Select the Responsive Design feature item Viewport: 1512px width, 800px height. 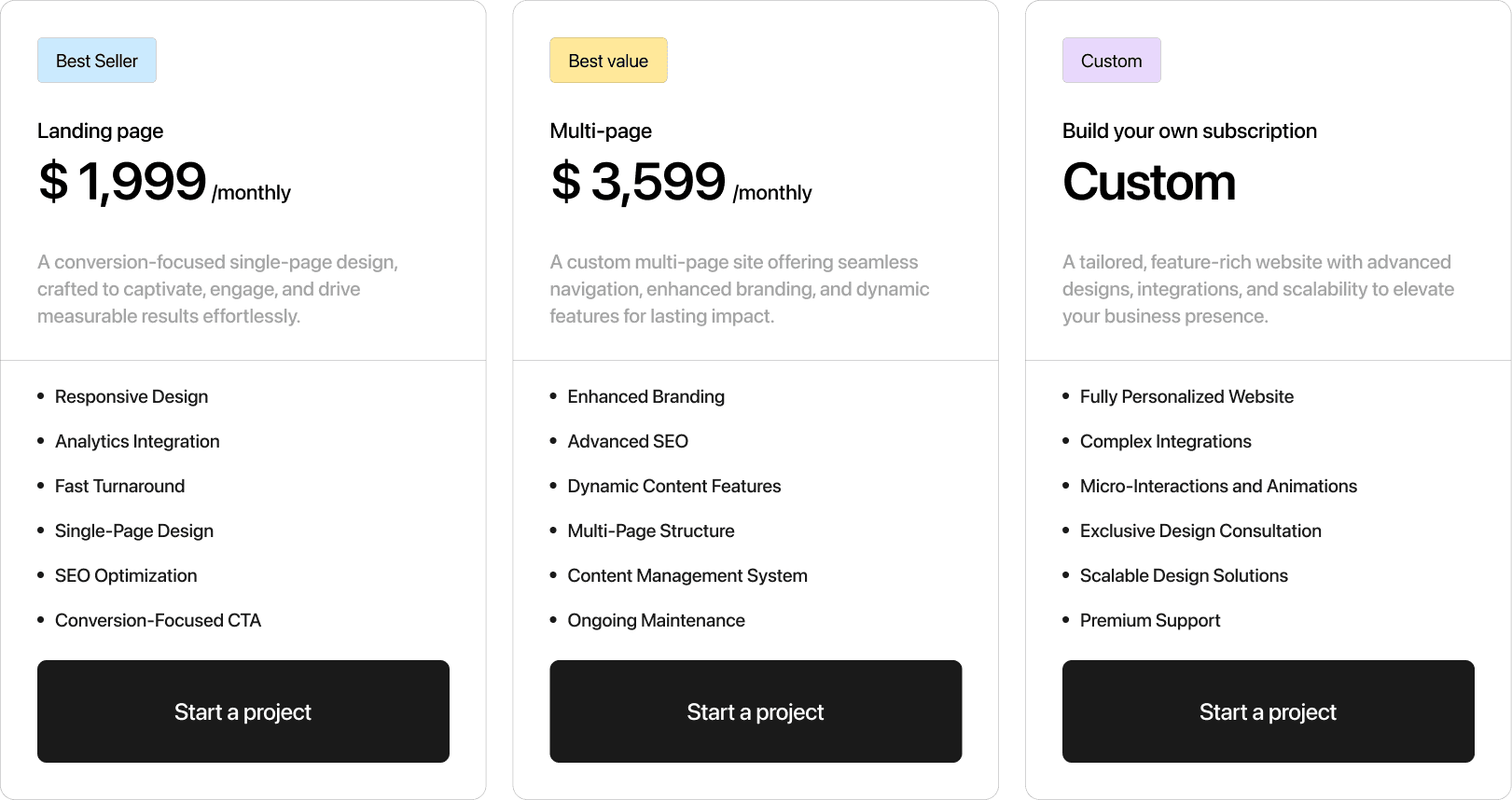pyautogui.click(x=132, y=396)
